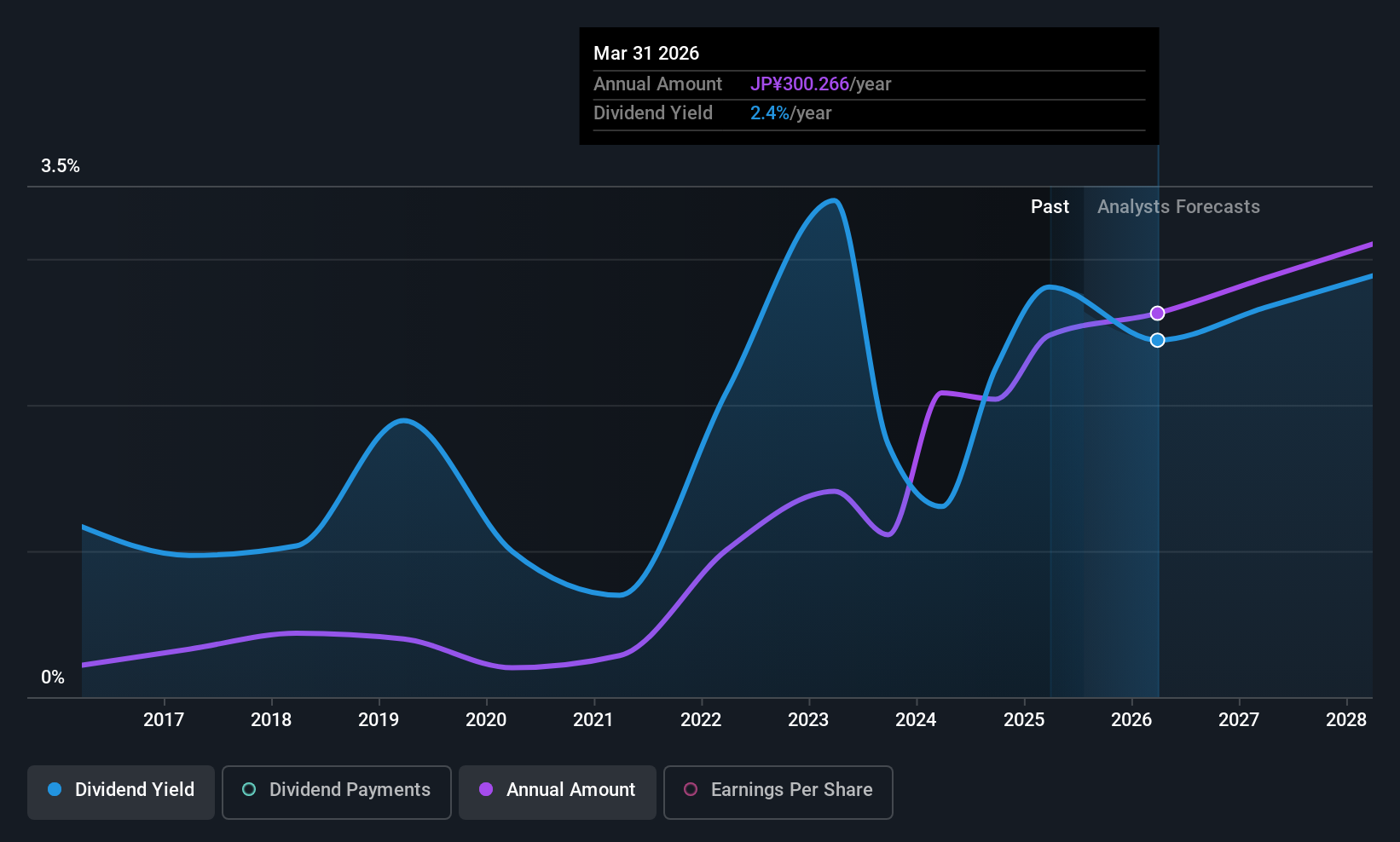Click the Analysts Forecasts label
The height and width of the screenshot is (842, 1400).
1178,207
